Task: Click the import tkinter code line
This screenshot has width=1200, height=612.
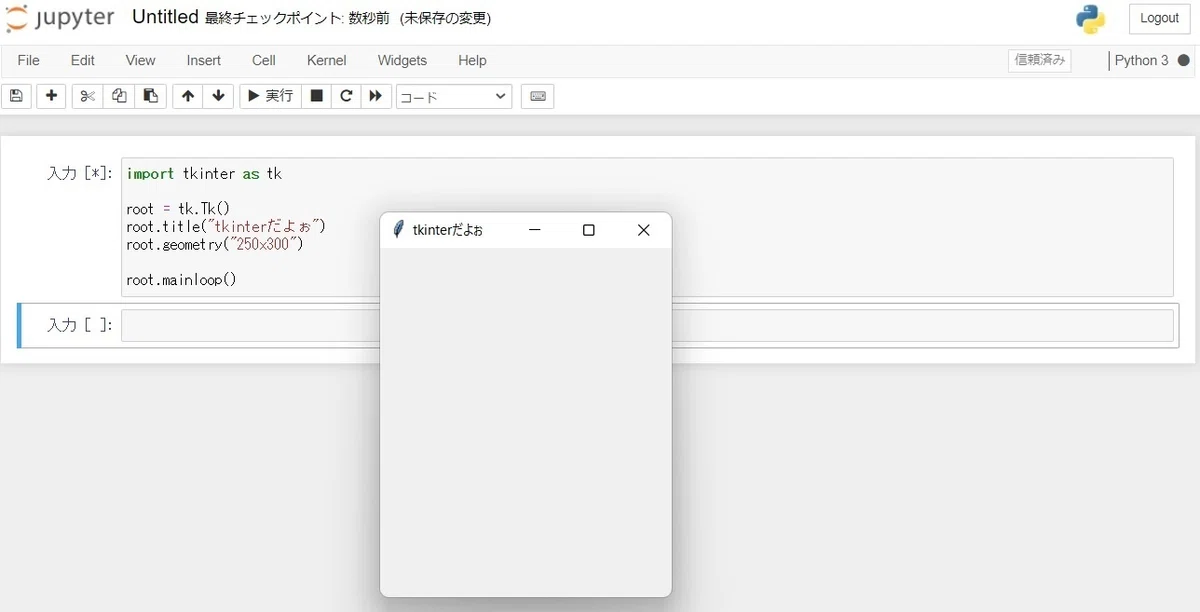Action: click(x=204, y=174)
